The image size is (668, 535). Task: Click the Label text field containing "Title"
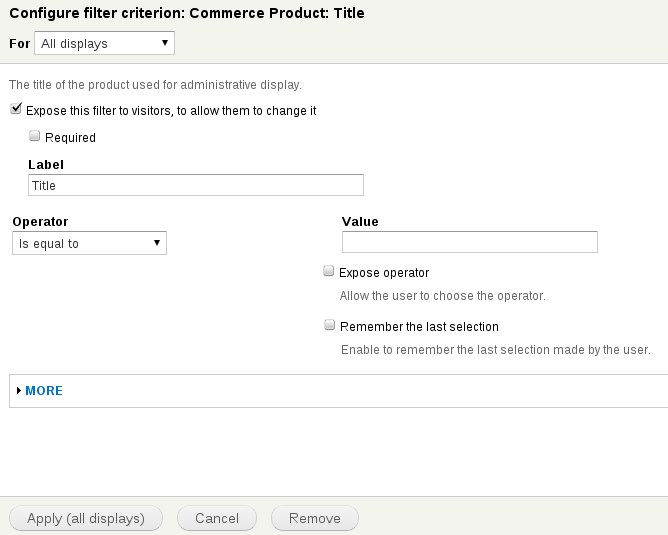point(195,185)
